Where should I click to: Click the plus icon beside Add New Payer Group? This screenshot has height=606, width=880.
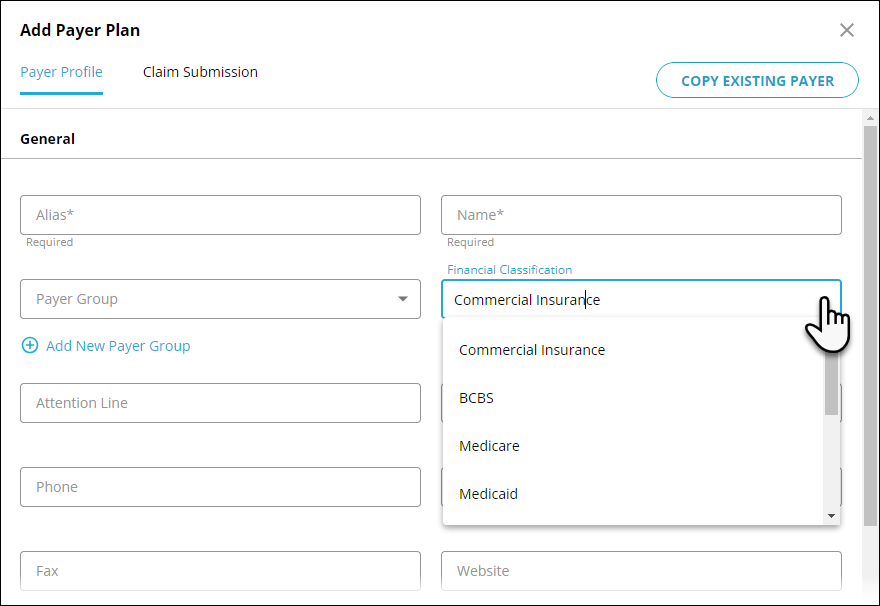tap(30, 345)
